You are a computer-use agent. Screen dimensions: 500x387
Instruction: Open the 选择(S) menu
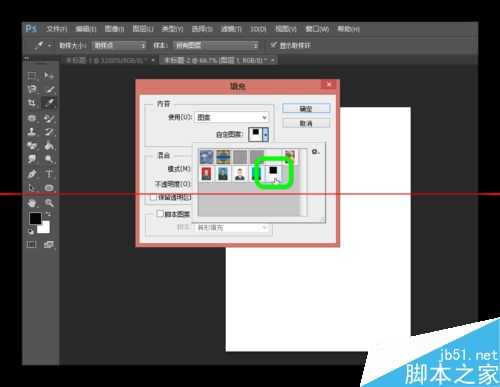click(x=202, y=29)
